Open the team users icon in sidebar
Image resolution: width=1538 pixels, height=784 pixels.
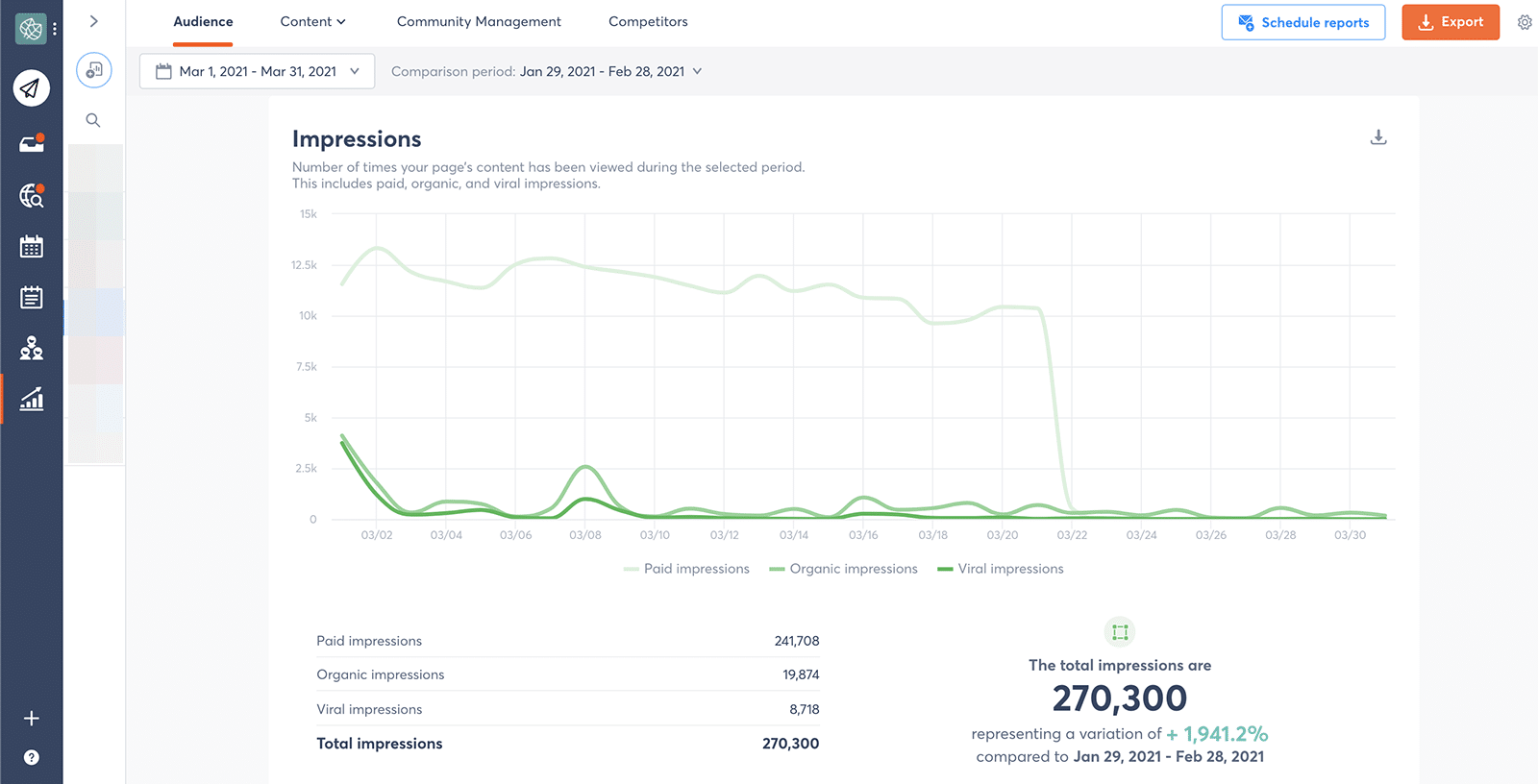tap(32, 348)
